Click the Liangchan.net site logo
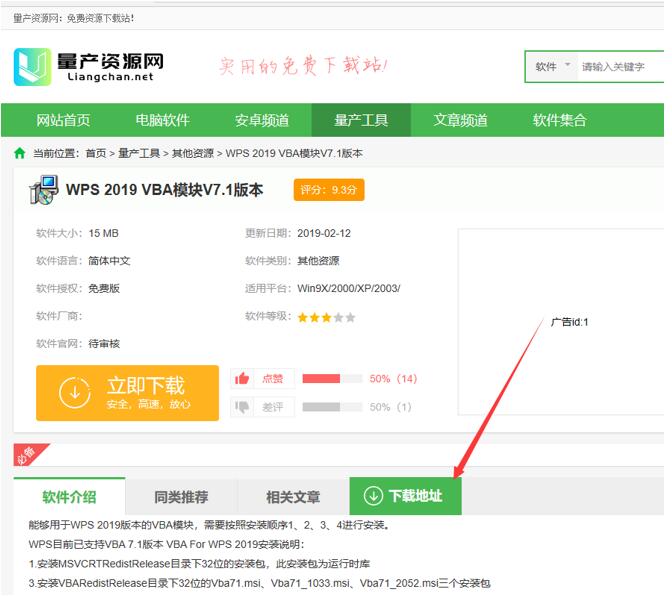Image resolution: width=672 pixels, height=596 pixels. pyautogui.click(x=88, y=67)
